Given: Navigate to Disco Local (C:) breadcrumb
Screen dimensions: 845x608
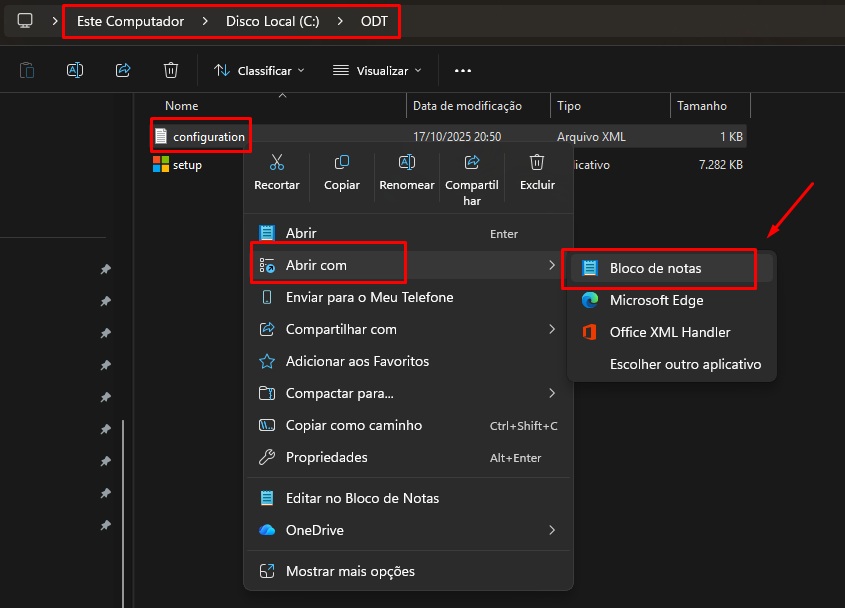Looking at the screenshot, I should click(x=273, y=21).
